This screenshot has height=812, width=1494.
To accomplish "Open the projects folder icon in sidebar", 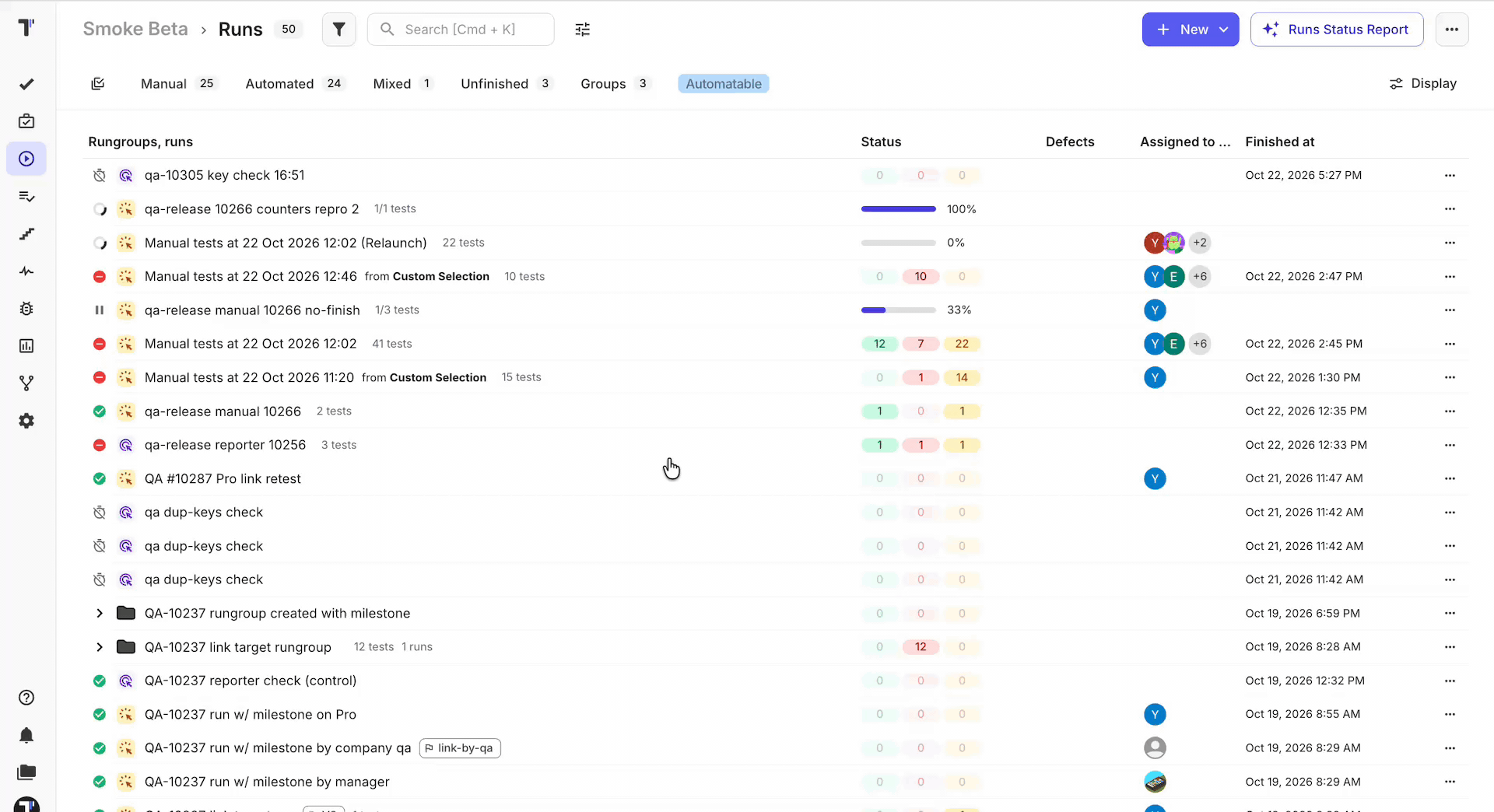I will pos(26,772).
